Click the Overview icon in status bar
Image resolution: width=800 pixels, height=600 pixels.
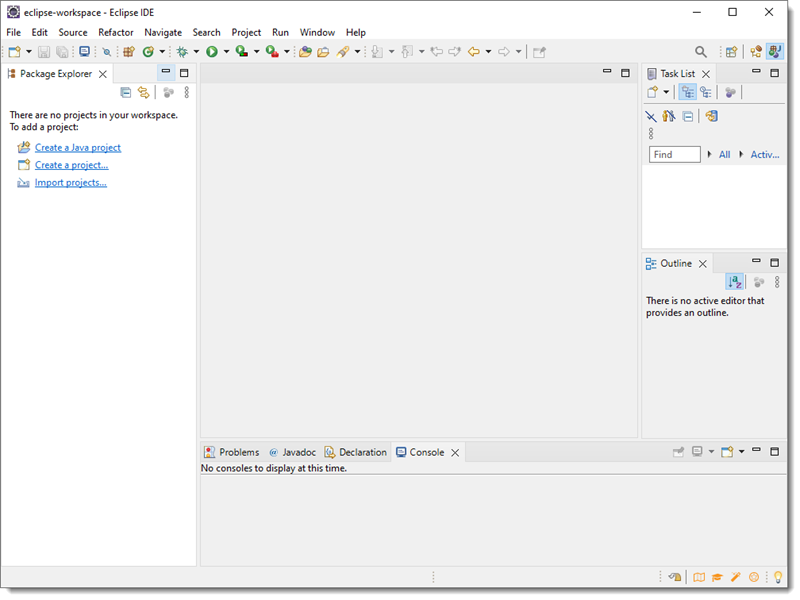pyautogui.click(x=699, y=577)
